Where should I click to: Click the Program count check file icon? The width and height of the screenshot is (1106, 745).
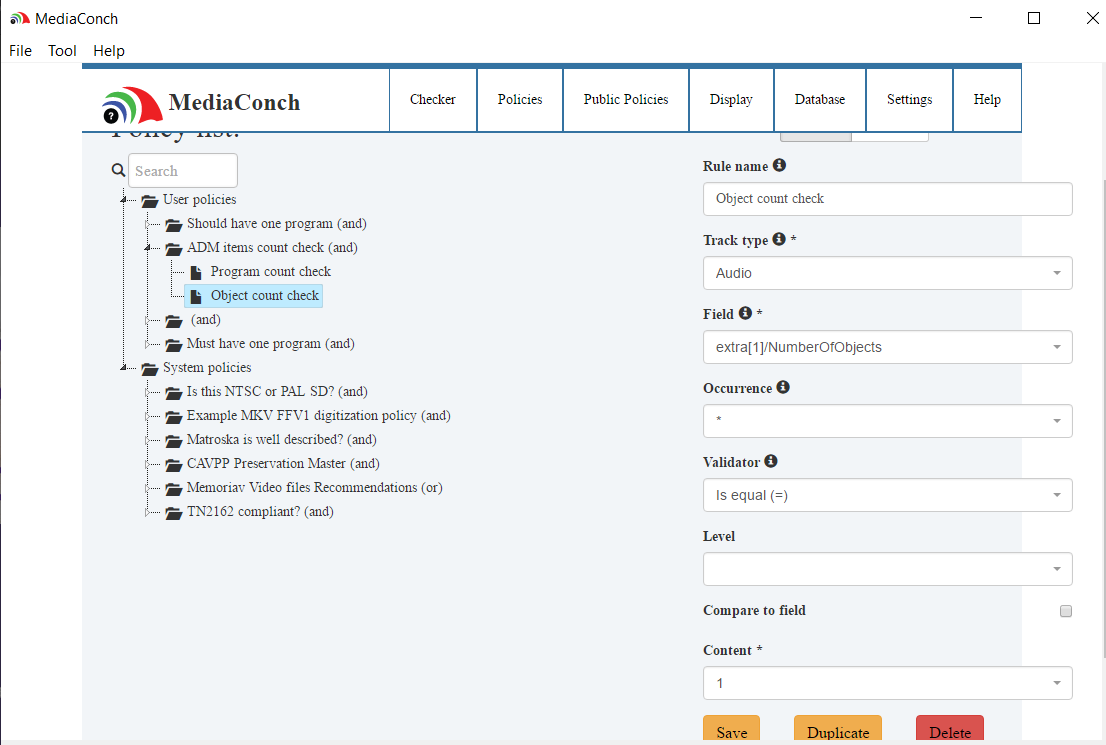tap(196, 272)
